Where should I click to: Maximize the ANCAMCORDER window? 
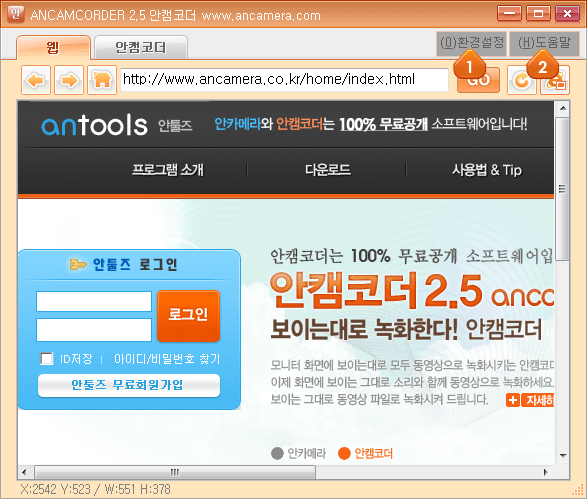[538, 14]
